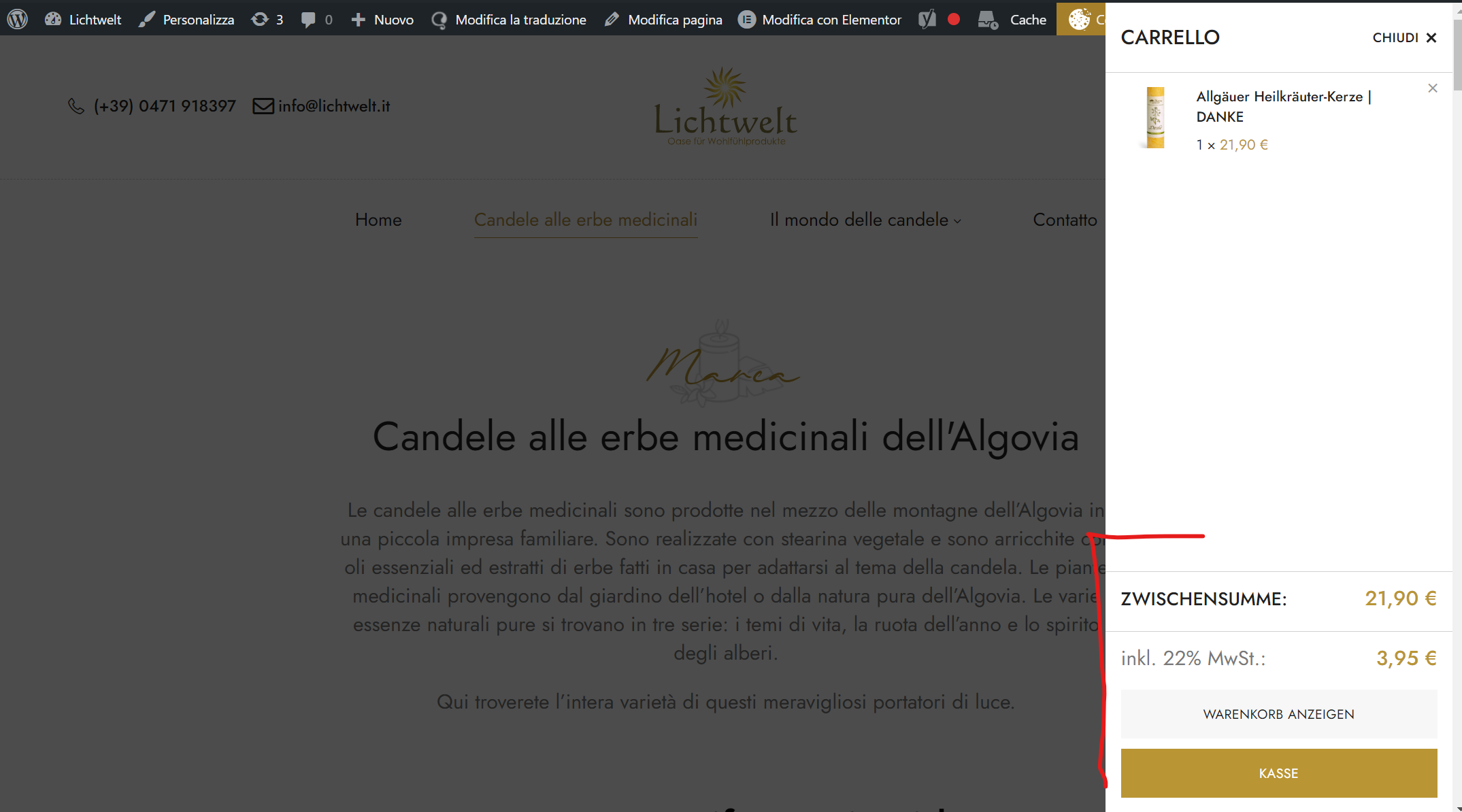Click Personalizza in the admin bar

click(x=186, y=19)
